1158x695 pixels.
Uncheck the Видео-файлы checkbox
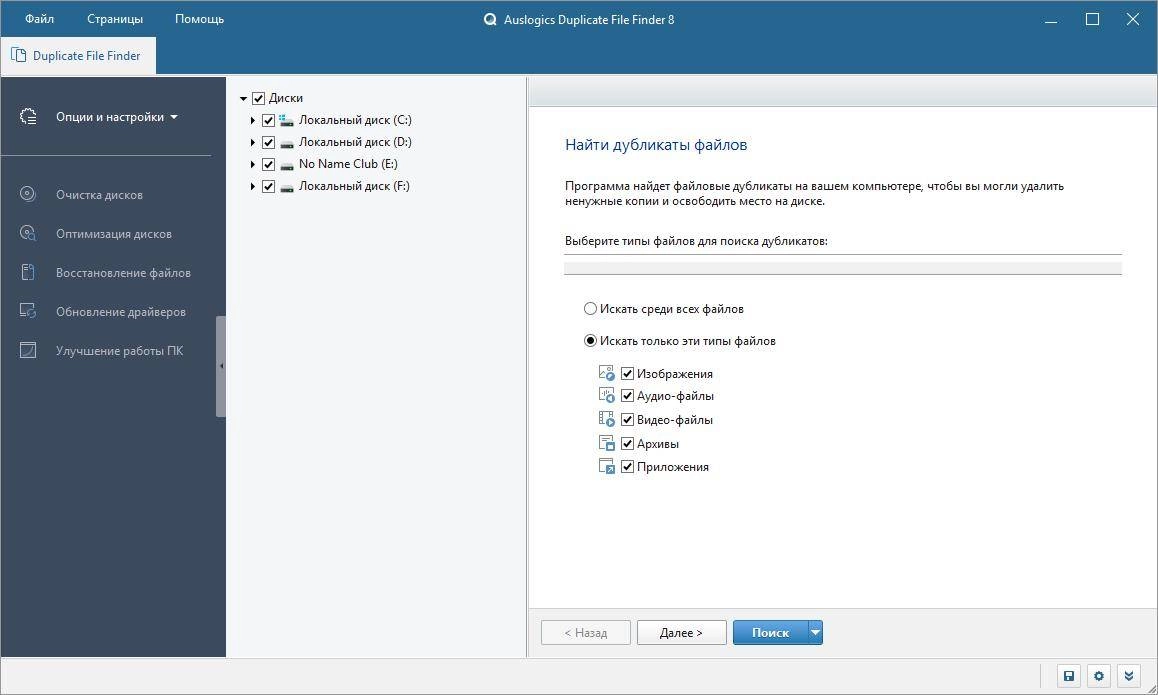(628, 420)
